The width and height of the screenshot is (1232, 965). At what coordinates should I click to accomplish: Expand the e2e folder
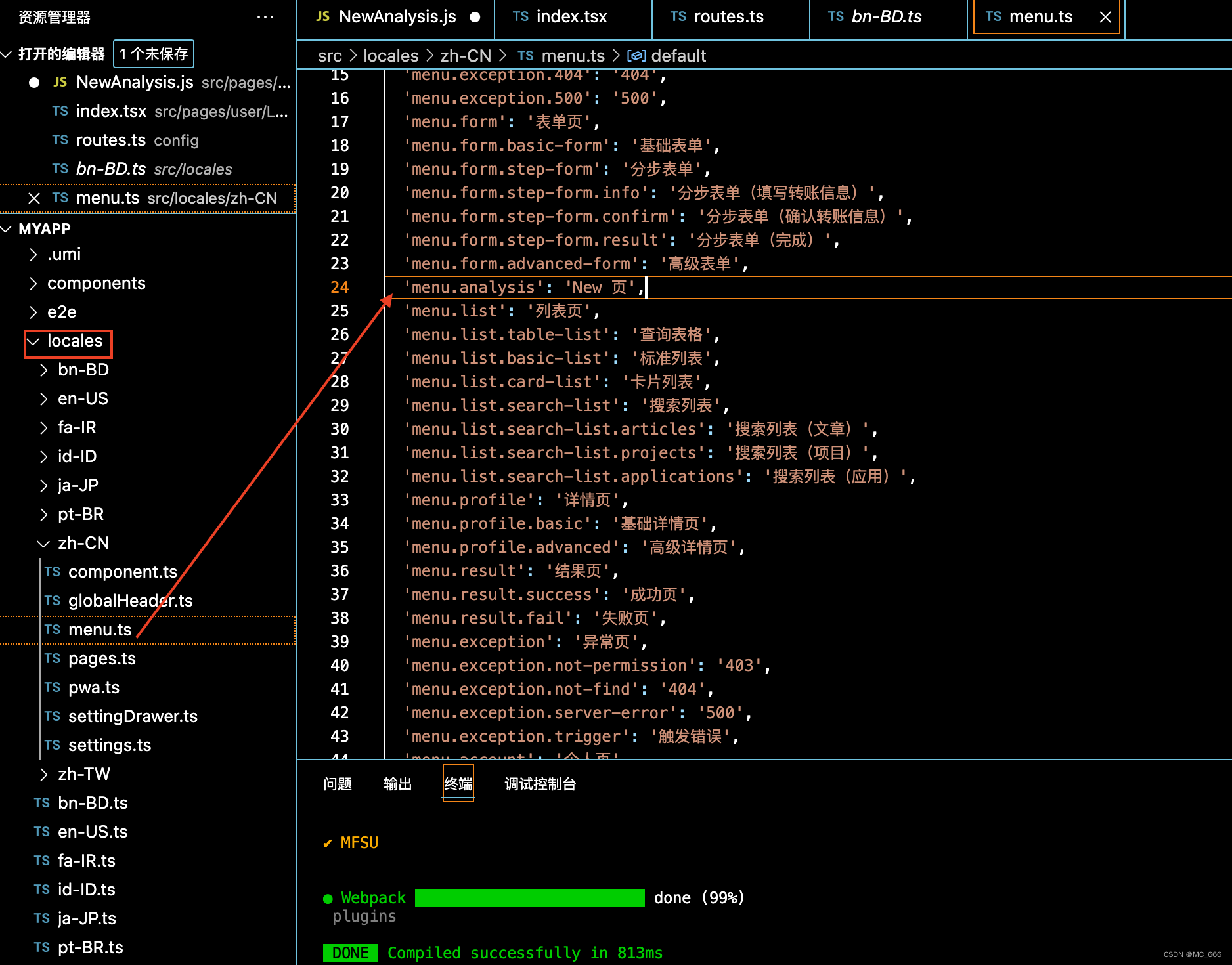click(33, 312)
